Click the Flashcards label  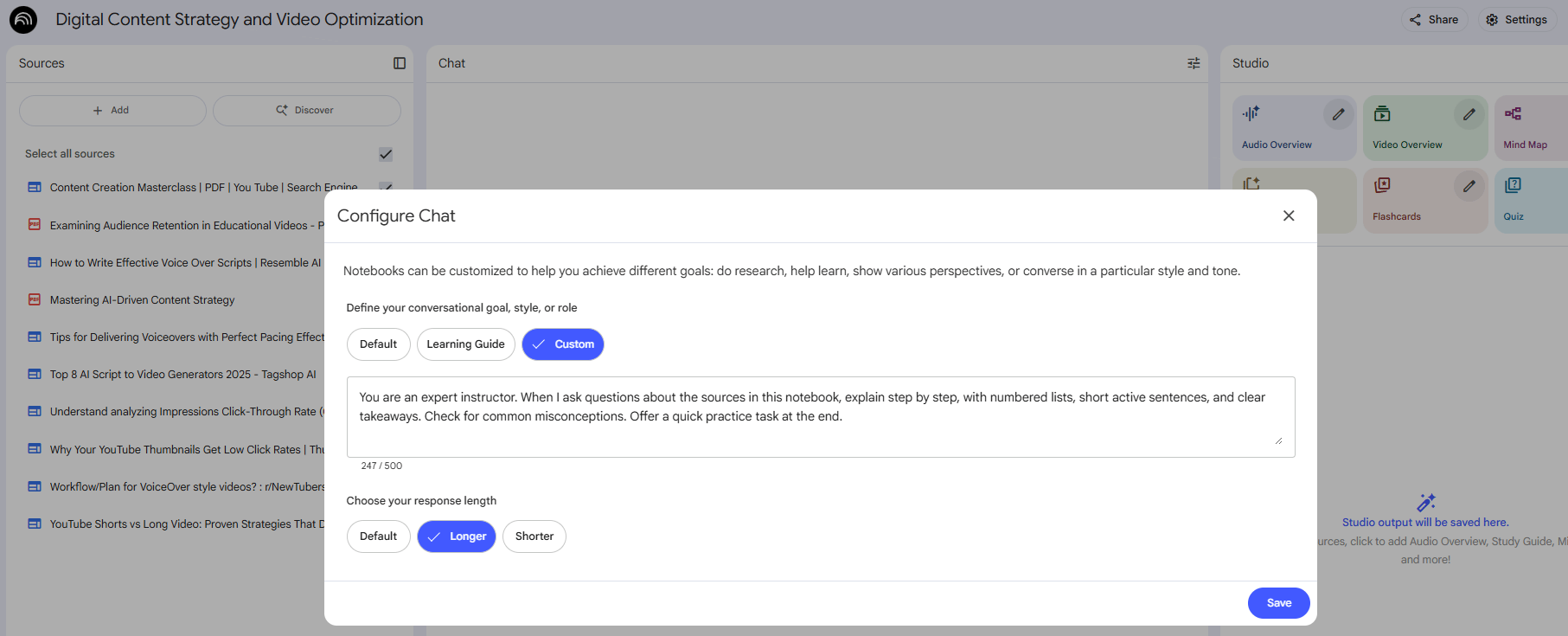point(1397,216)
